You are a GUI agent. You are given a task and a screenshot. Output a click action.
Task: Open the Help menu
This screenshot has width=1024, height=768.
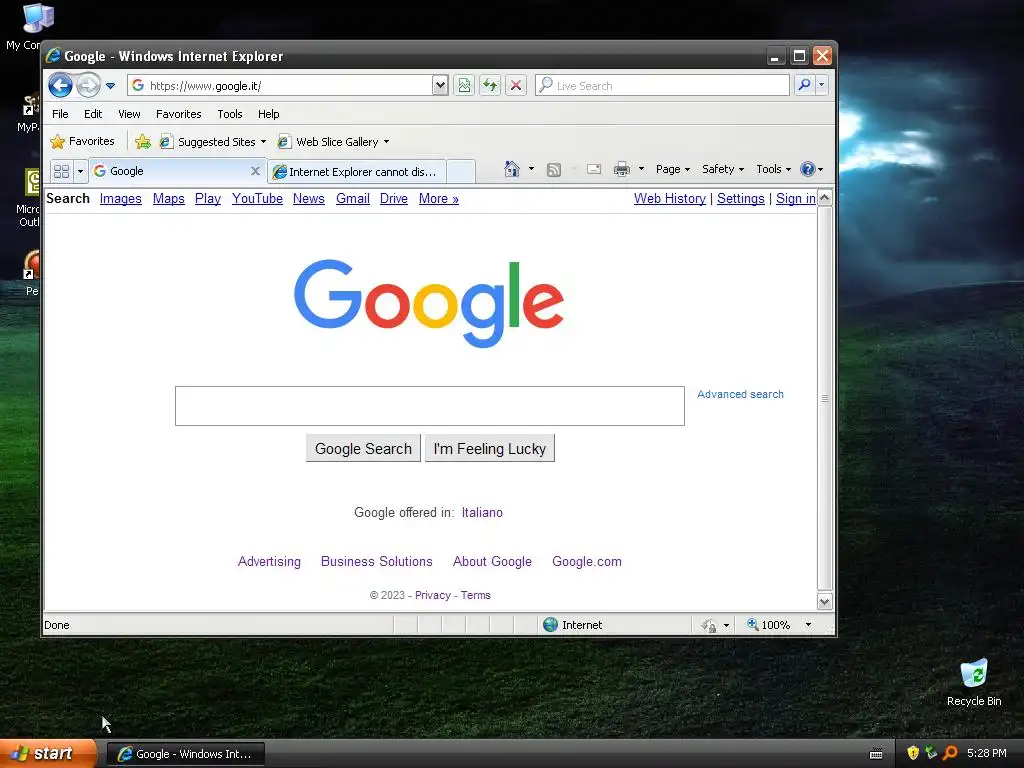coord(268,114)
